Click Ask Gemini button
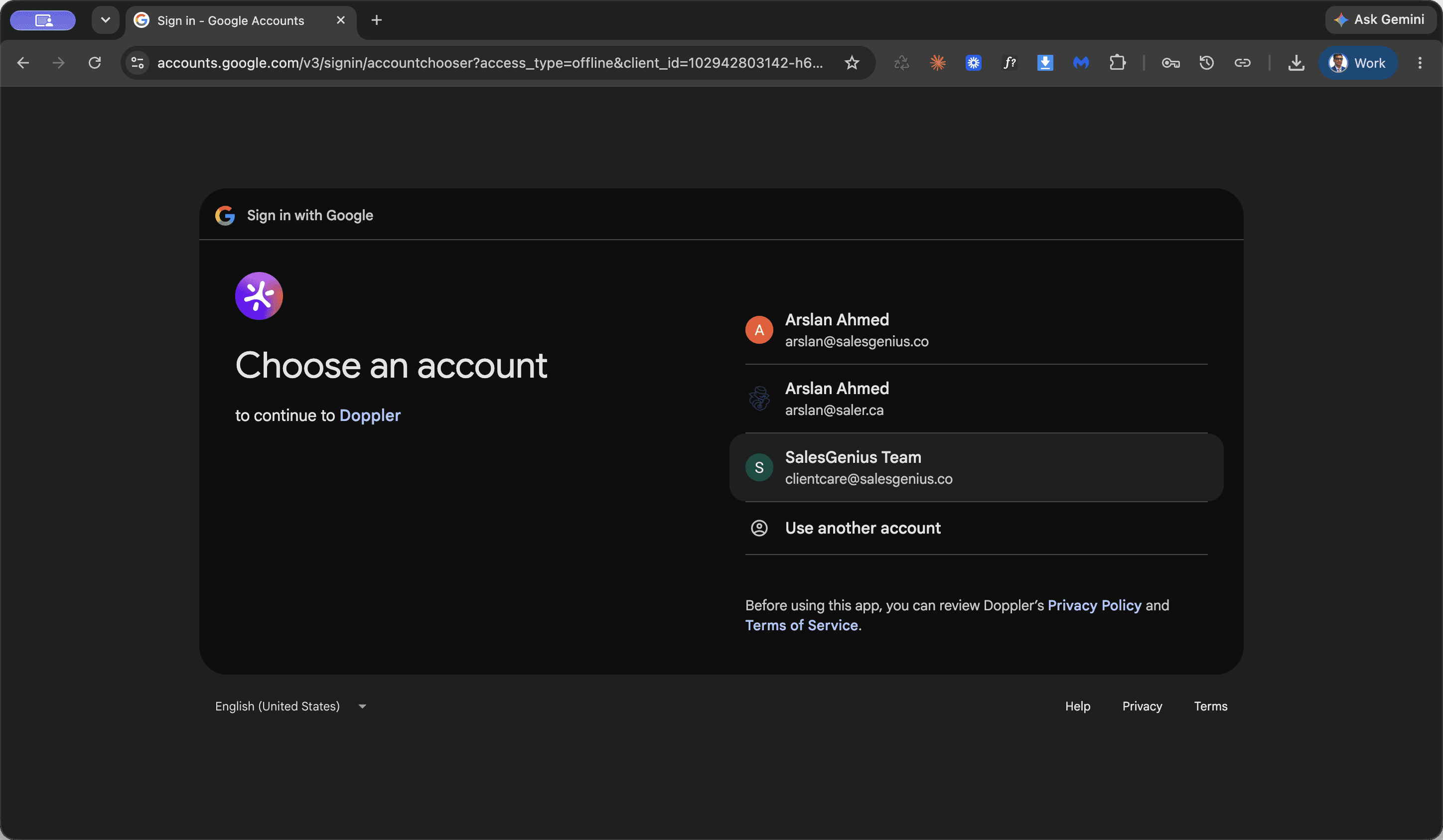The image size is (1443, 840). (x=1380, y=20)
